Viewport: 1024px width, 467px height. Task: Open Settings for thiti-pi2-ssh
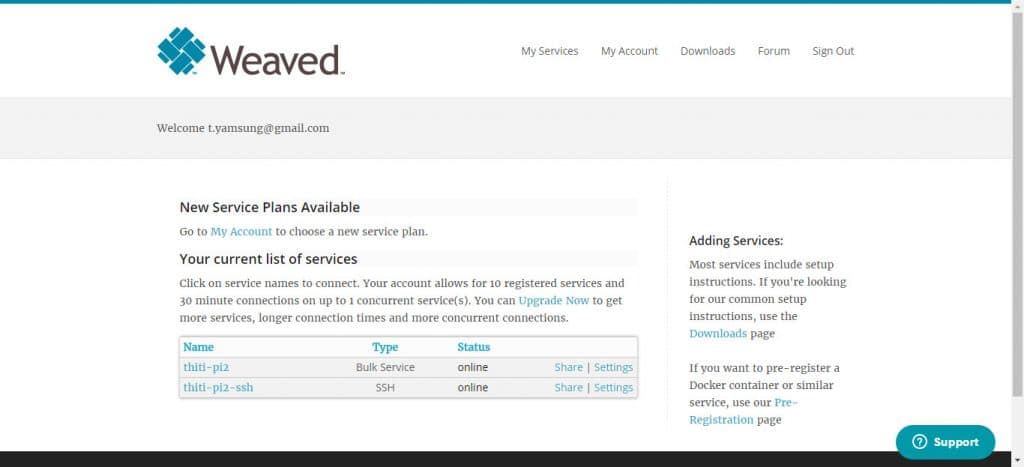(613, 387)
